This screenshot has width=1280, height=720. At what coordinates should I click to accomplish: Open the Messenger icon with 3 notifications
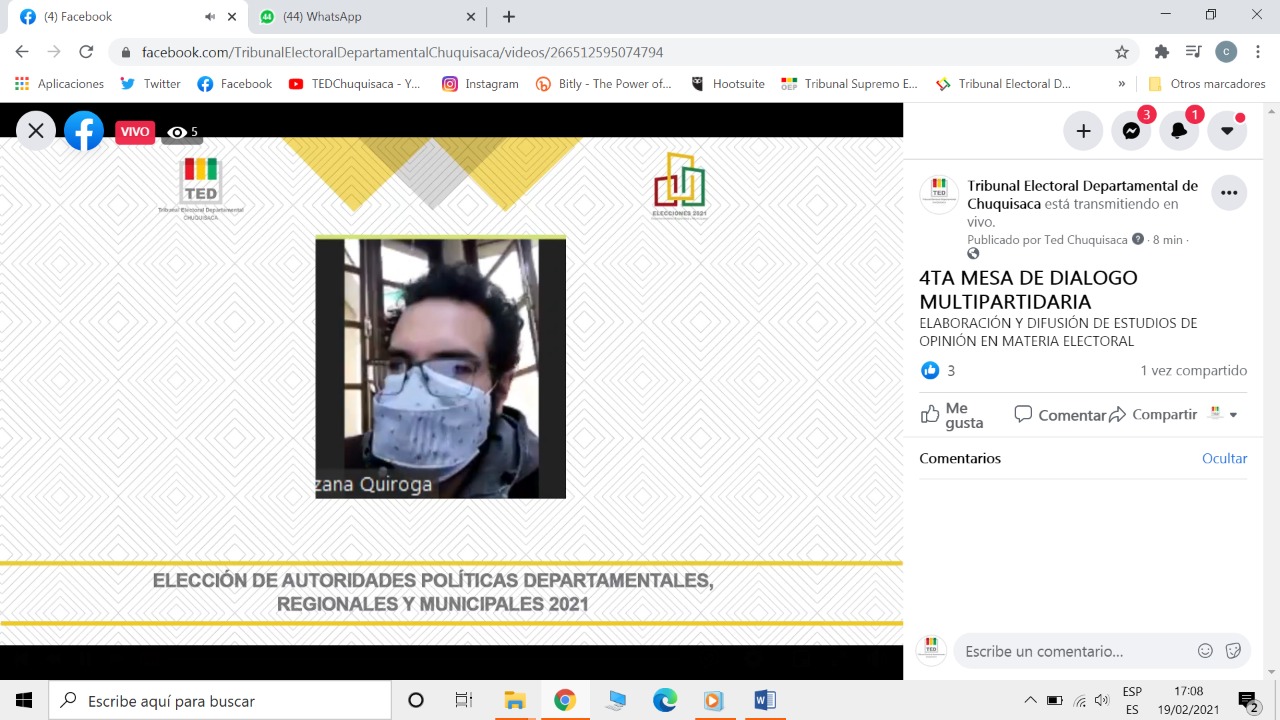point(1131,131)
